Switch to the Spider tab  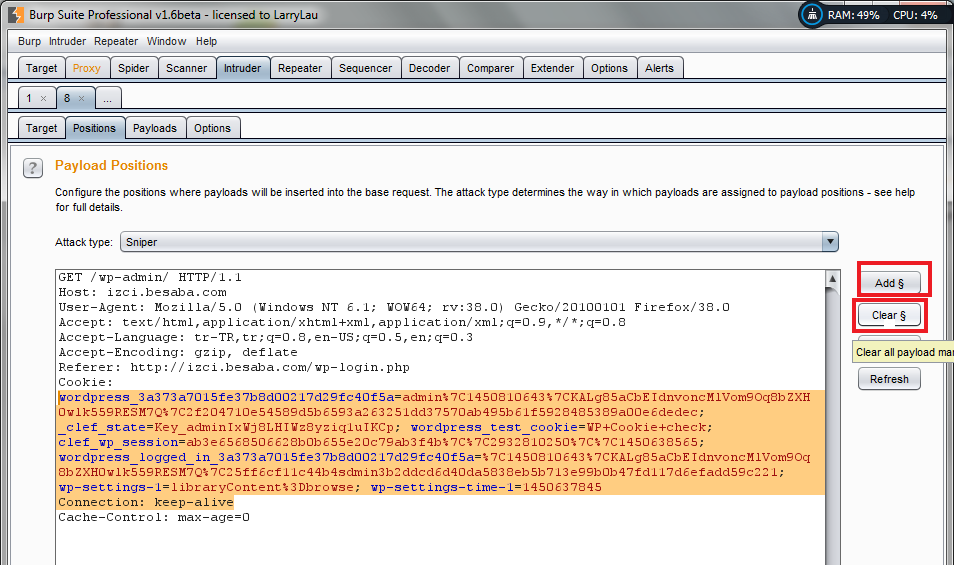click(x=133, y=68)
